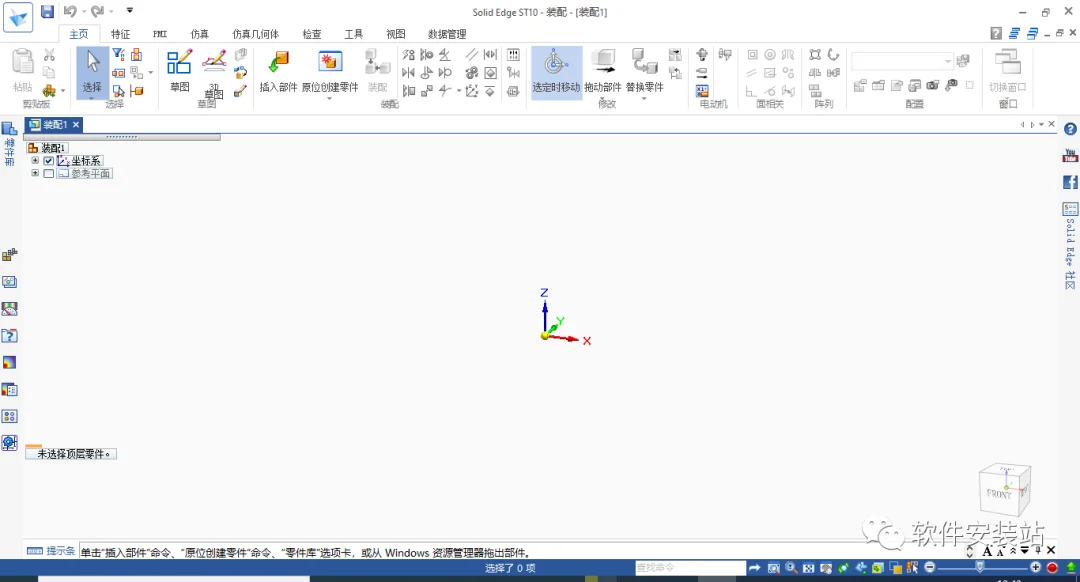This screenshot has width=1080, height=582.
Task: Expand the 参考平面 tree node
Action: [35, 174]
